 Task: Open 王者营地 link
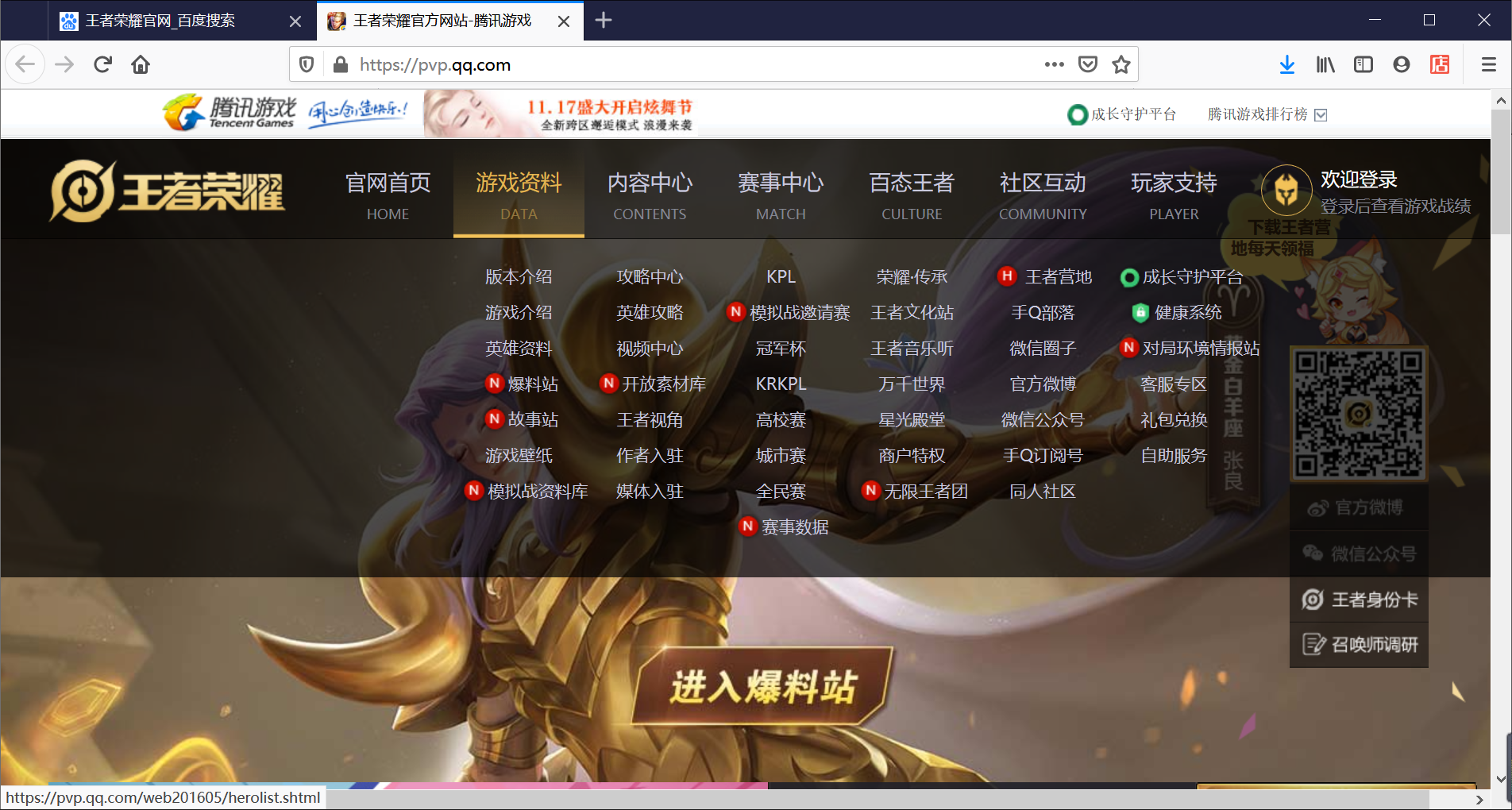click(1045, 276)
